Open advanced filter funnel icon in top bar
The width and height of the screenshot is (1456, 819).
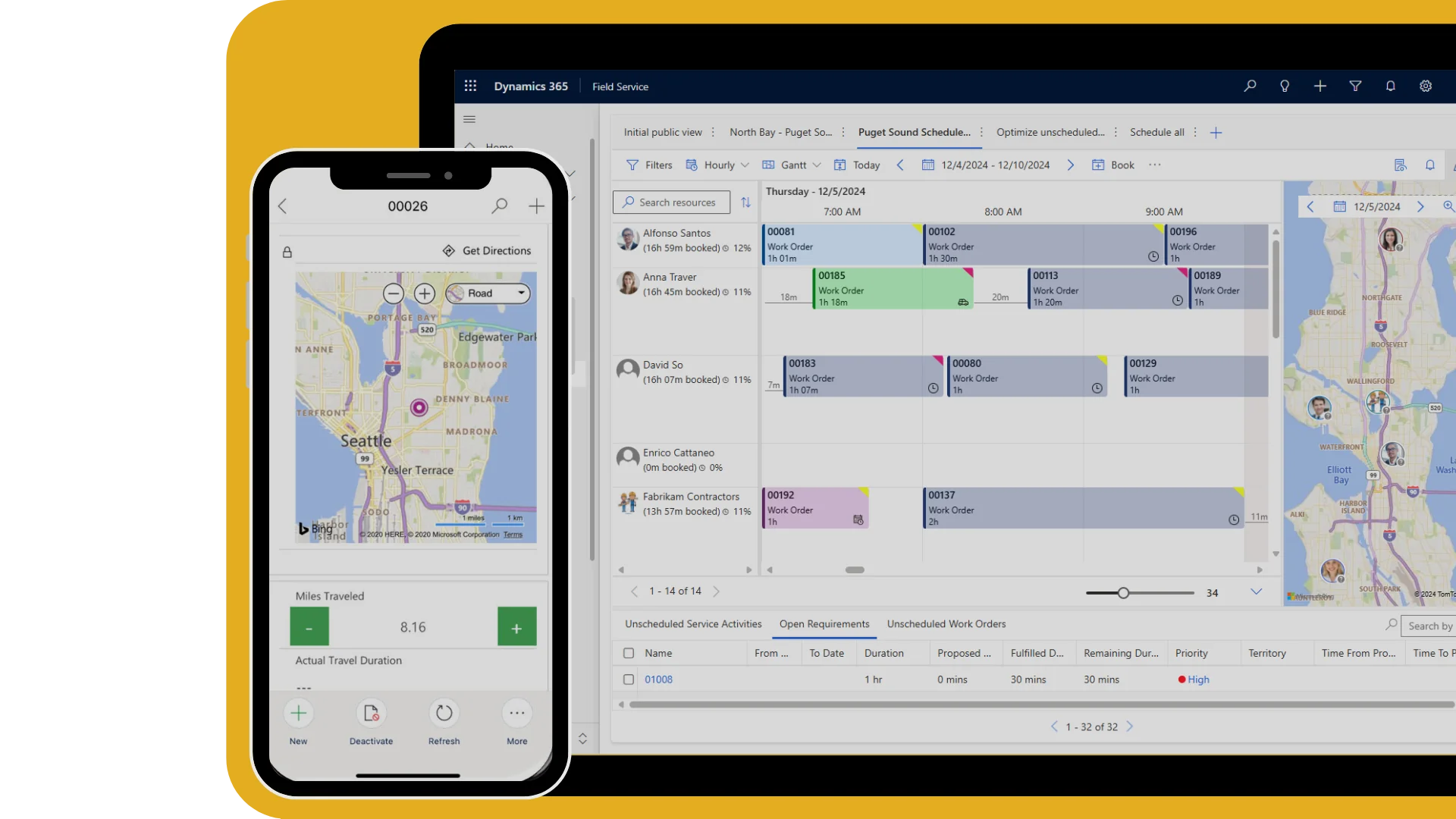coord(1355,86)
